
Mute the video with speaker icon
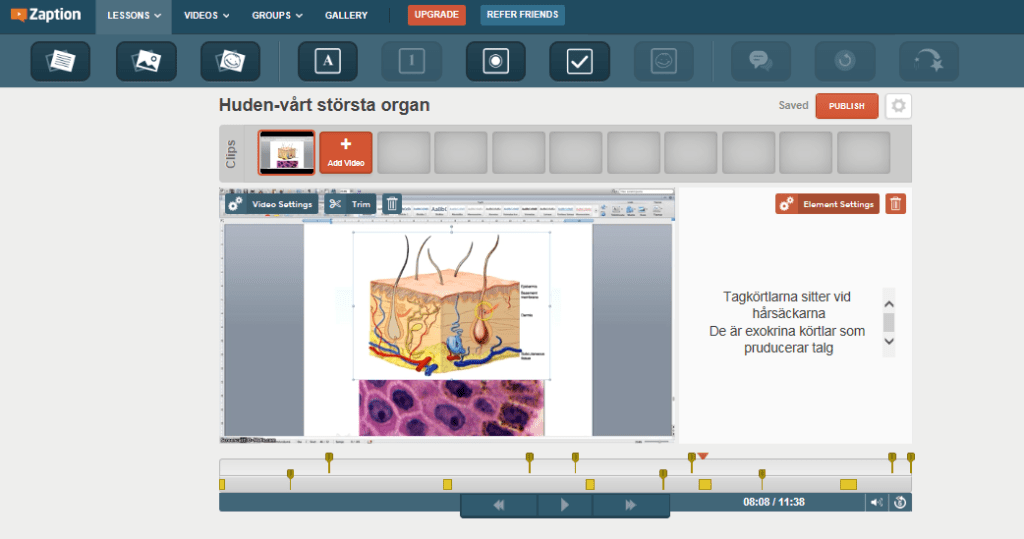pos(876,503)
